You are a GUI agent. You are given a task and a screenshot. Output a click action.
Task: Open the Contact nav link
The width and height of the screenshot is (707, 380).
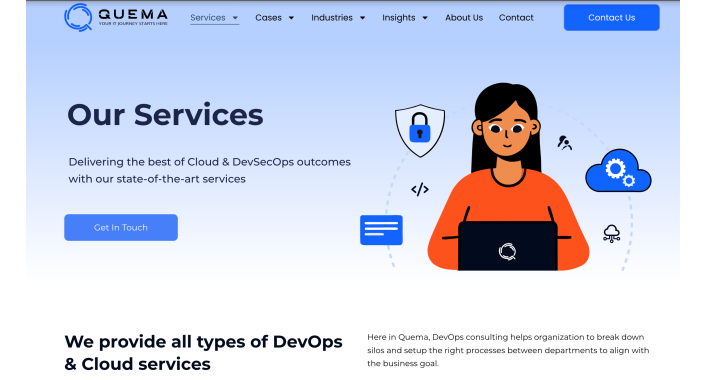pos(516,18)
